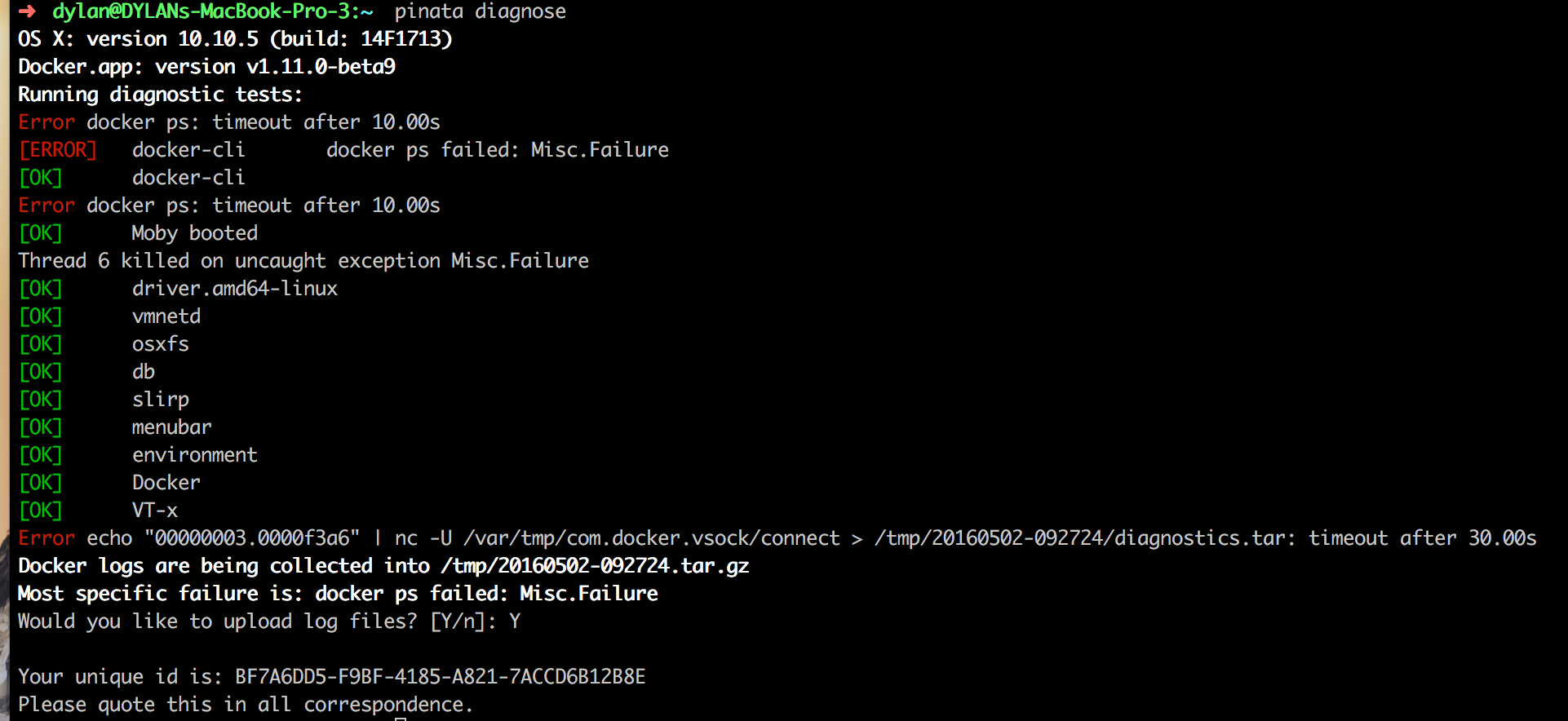Viewport: 1568px width, 721px height.
Task: Click the [OK] marker next to slirp
Action: click(40, 400)
